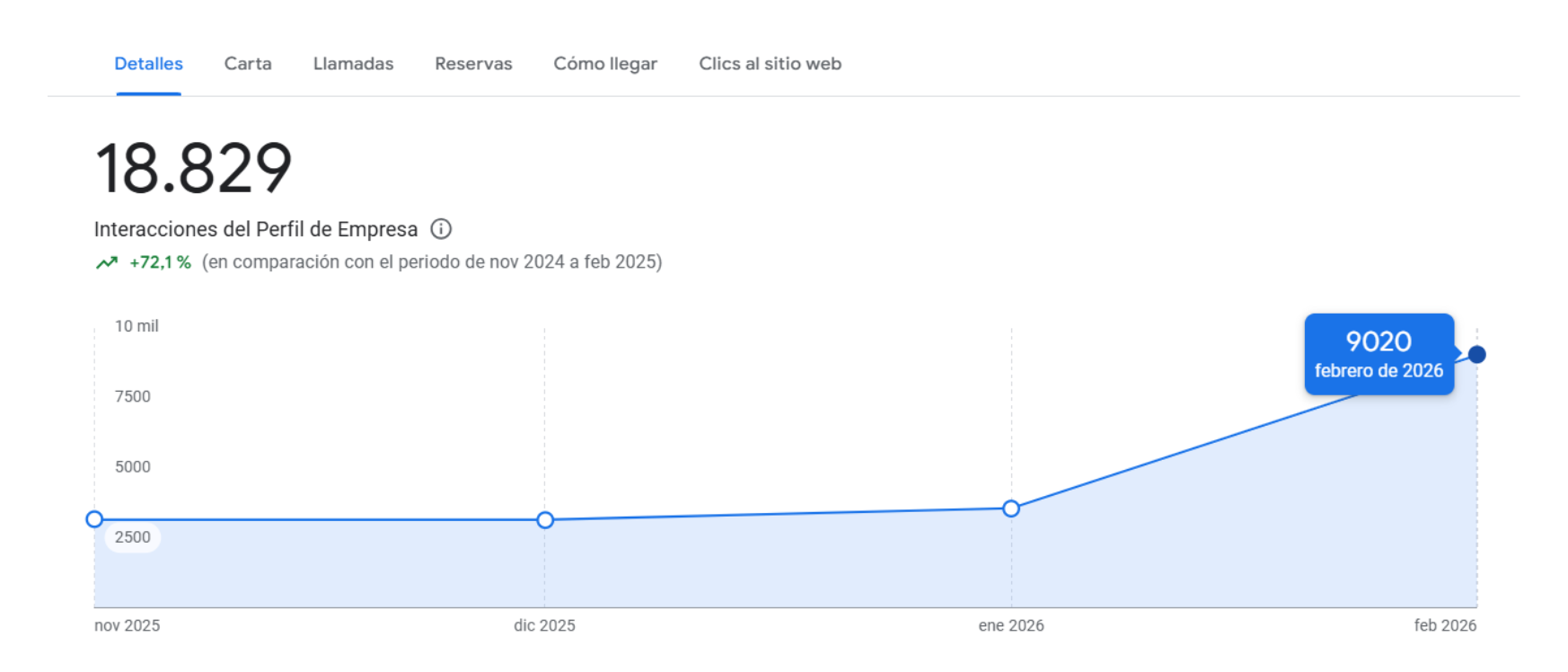Click the 18.829 total interactions number
Screen dimensions: 1568x672
[x=193, y=168]
